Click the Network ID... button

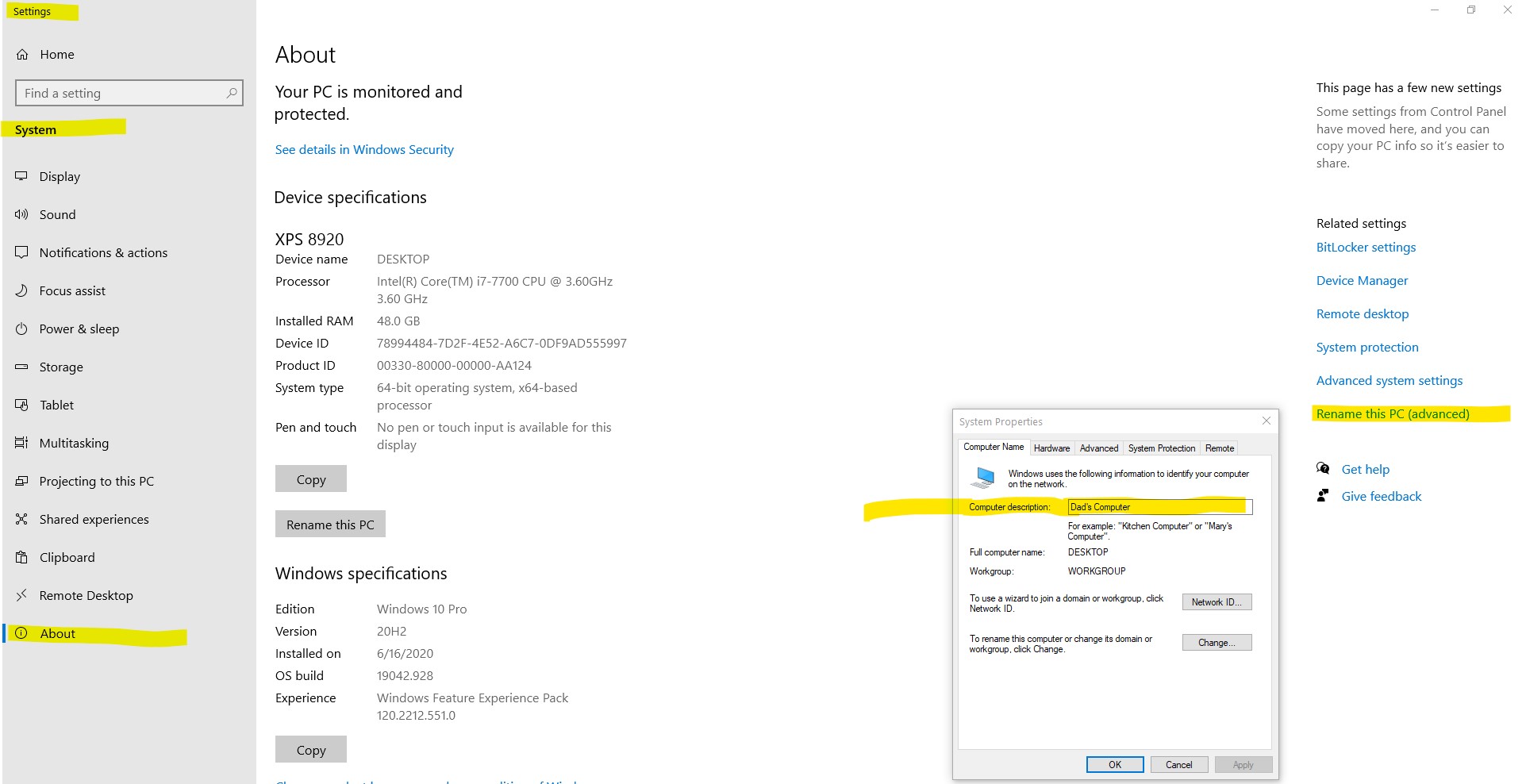pos(1217,602)
